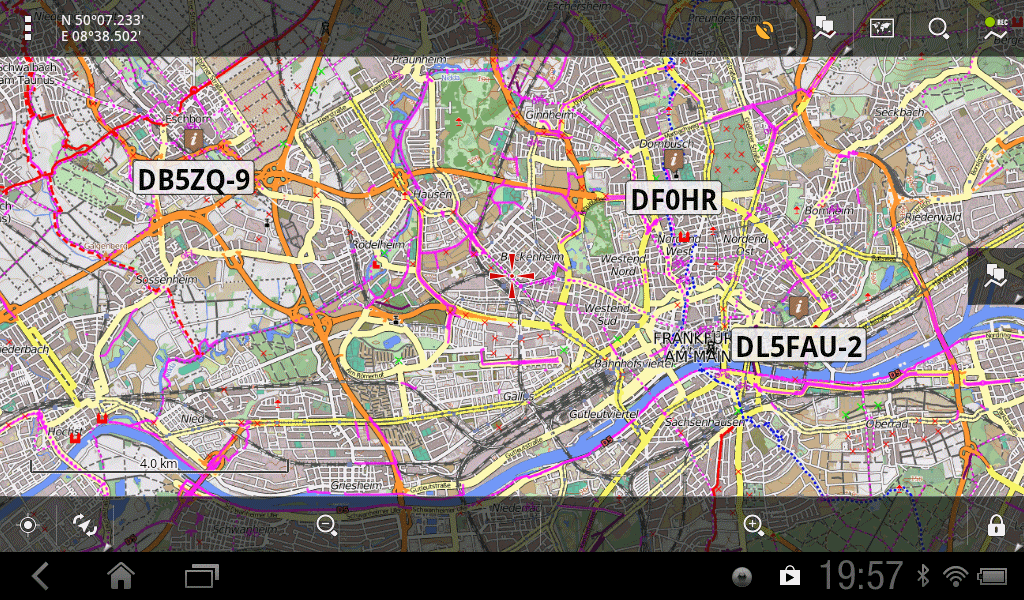The width and height of the screenshot is (1024, 600).
Task: Tap the Sossenheim district label
Action: click(167, 279)
